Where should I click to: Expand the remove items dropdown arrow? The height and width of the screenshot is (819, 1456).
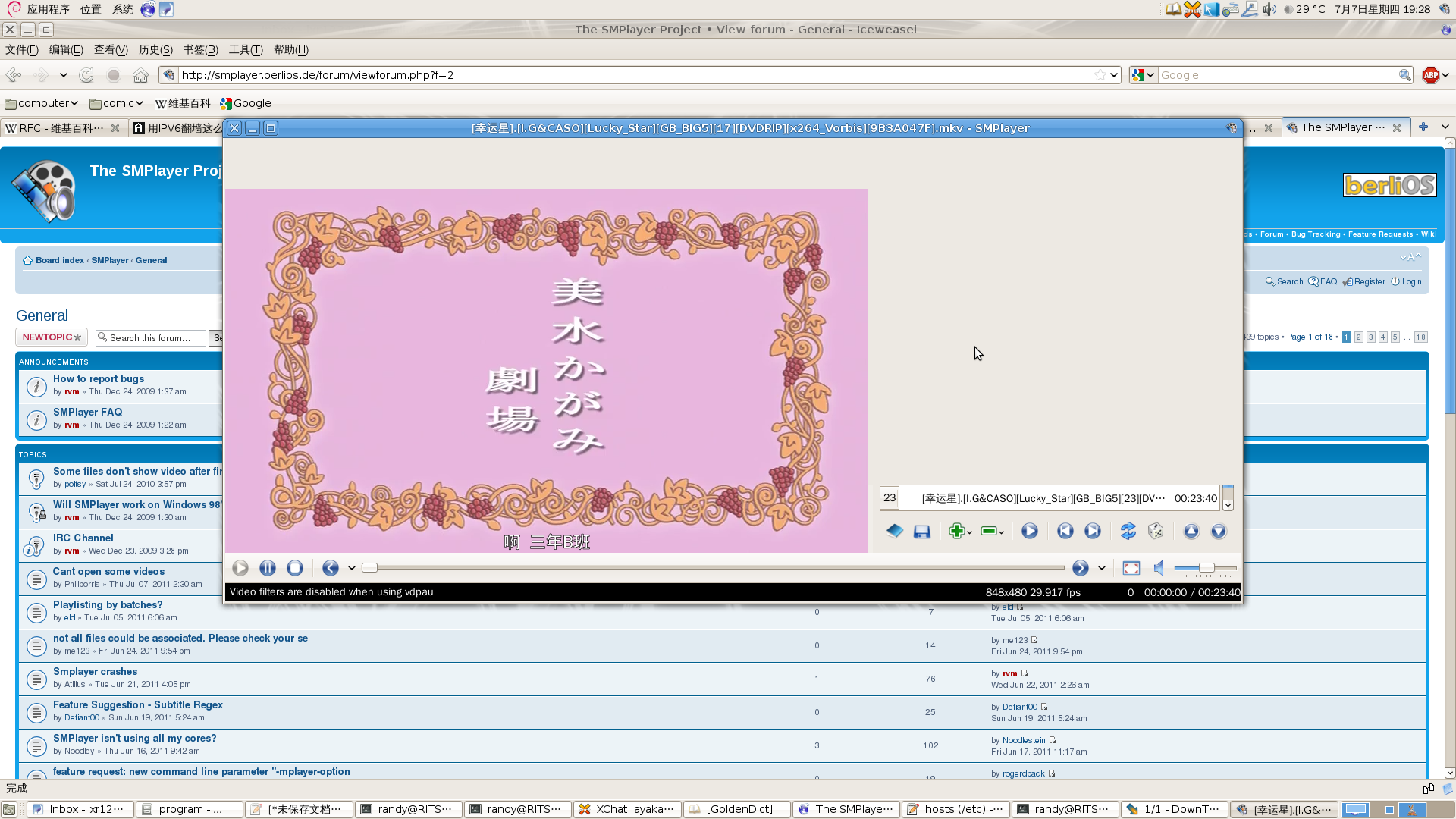(x=1001, y=532)
